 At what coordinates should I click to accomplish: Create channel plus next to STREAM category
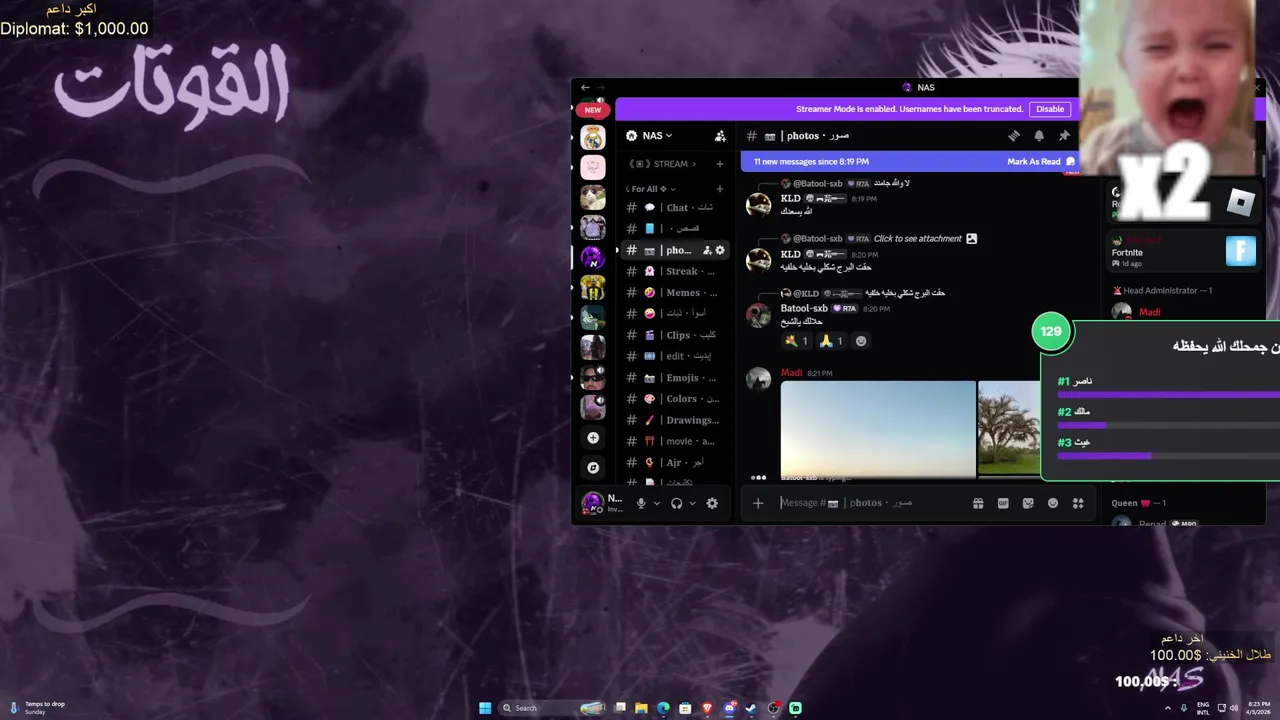pos(720,164)
